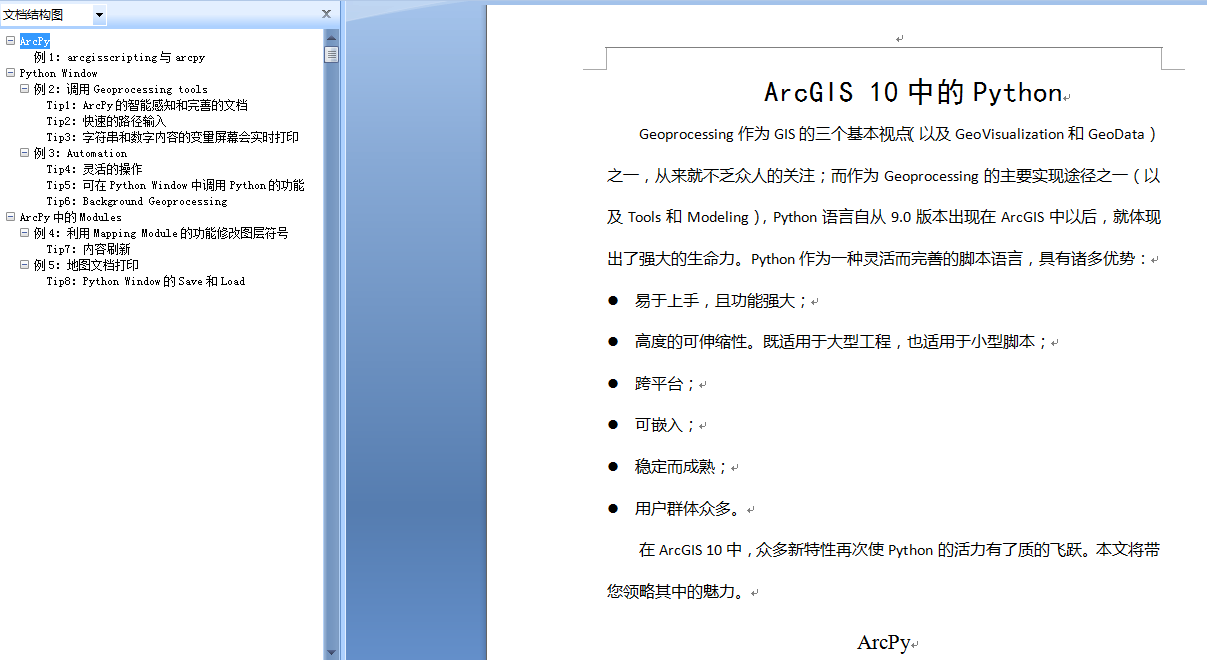Collapse the ArcPy root node
Screen dimensions: 1207x660
(10, 41)
